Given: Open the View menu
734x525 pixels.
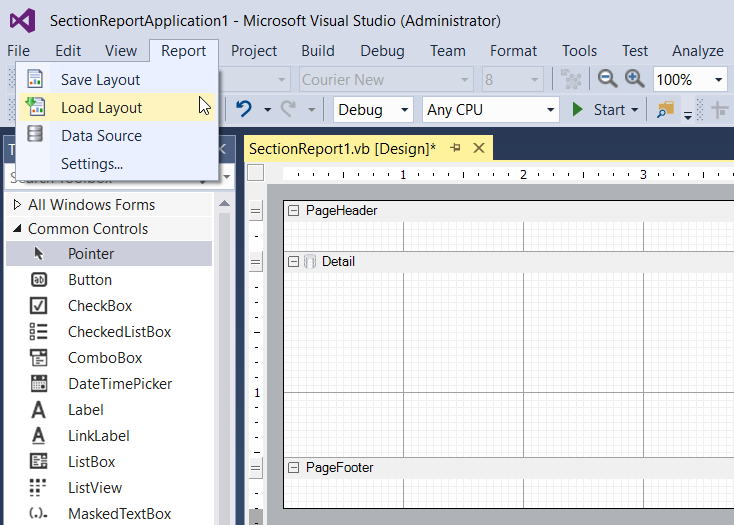Looking at the screenshot, I should (121, 51).
